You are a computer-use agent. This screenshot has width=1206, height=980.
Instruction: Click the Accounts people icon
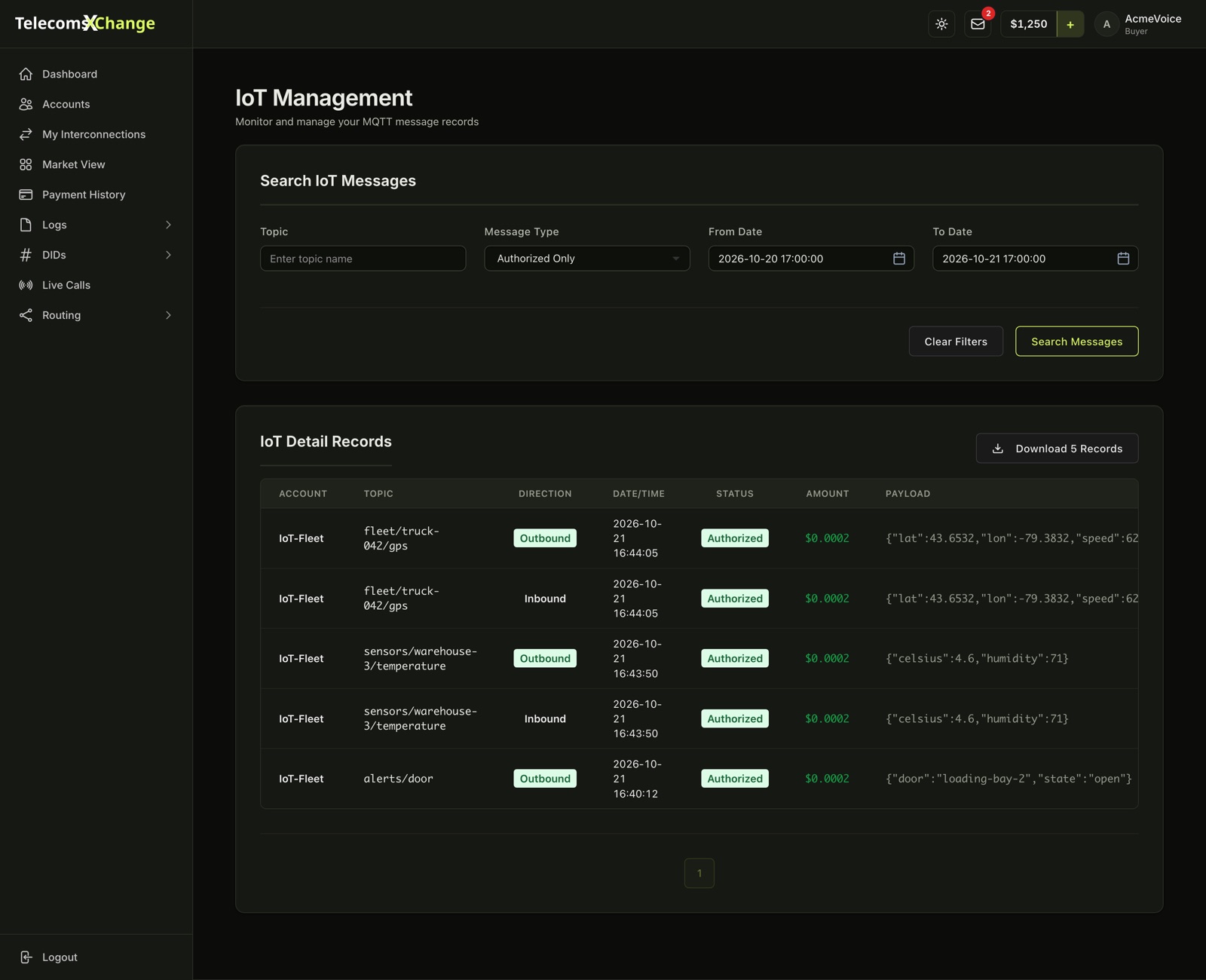tap(26, 104)
